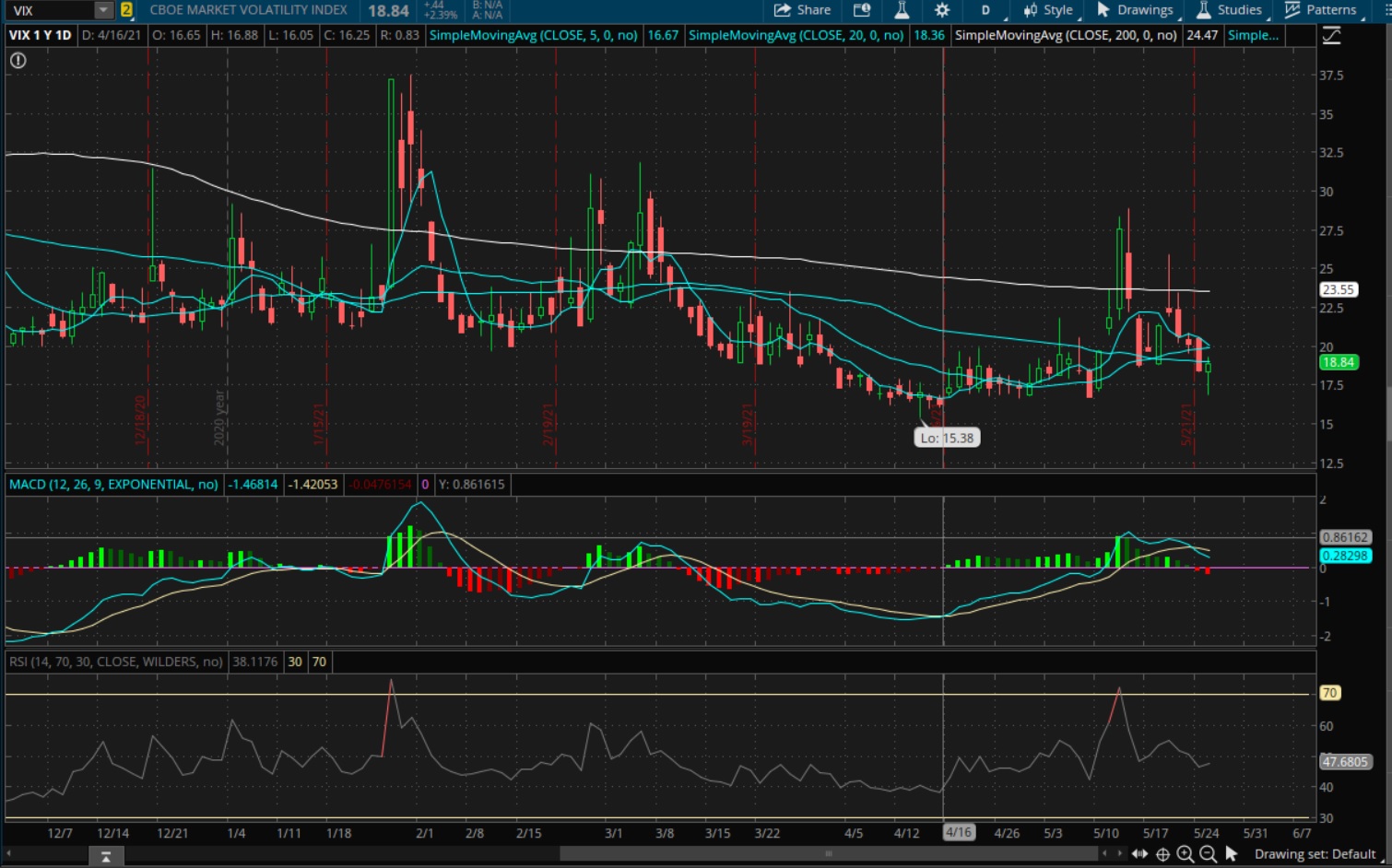Click the alerts calendar icon in toolbar
This screenshot has height=868, width=1392.
(862, 10)
